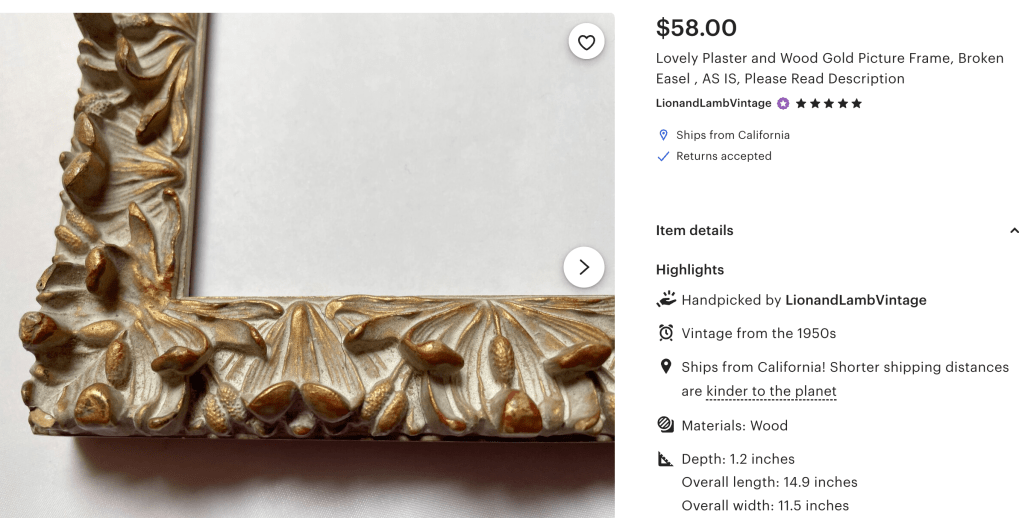Click the dimensions ruler icon
Screen dimensions: 1022x518
pos(666,459)
